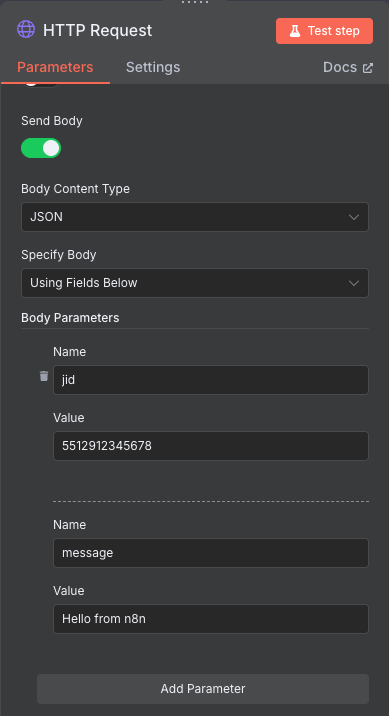Screen dimensions: 389x716
Task: Switch to the Settings tab
Action: [153, 67]
